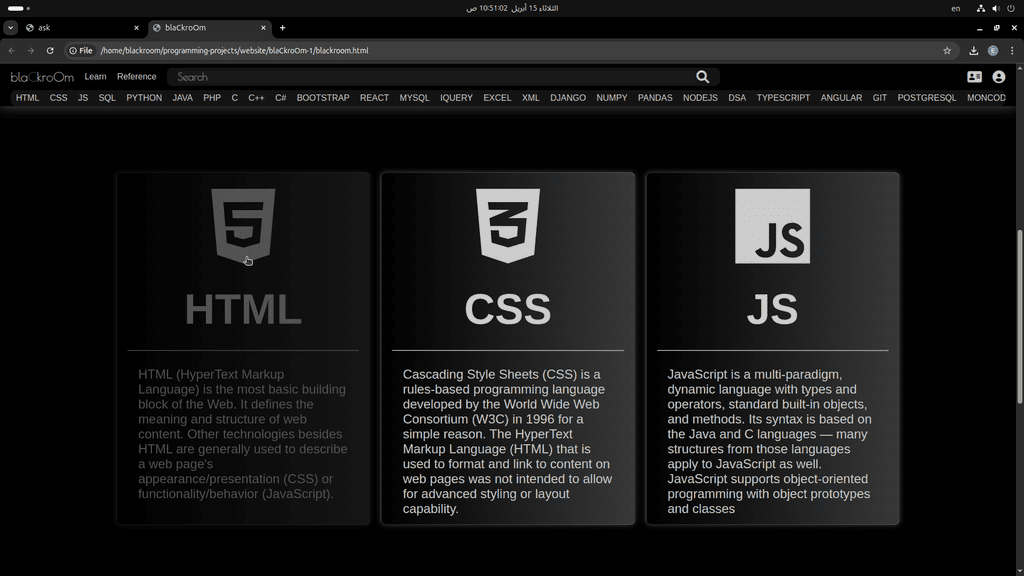The image size is (1024, 576).
Task: Close the ask tab
Action: click(x=136, y=27)
